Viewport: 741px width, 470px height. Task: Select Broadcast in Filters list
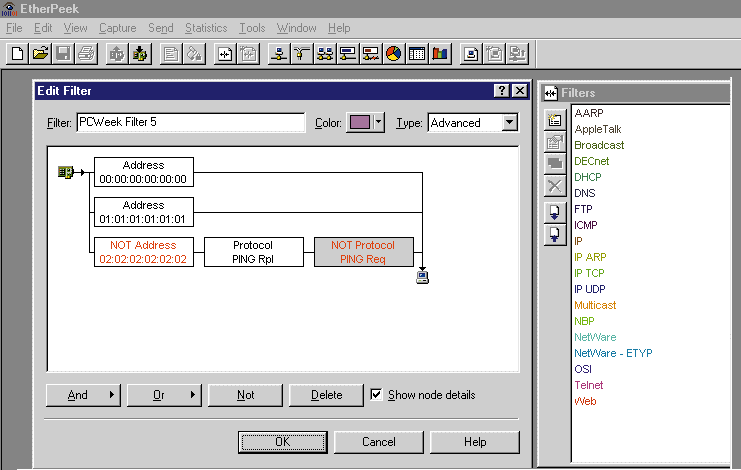pyautogui.click(x=599, y=145)
